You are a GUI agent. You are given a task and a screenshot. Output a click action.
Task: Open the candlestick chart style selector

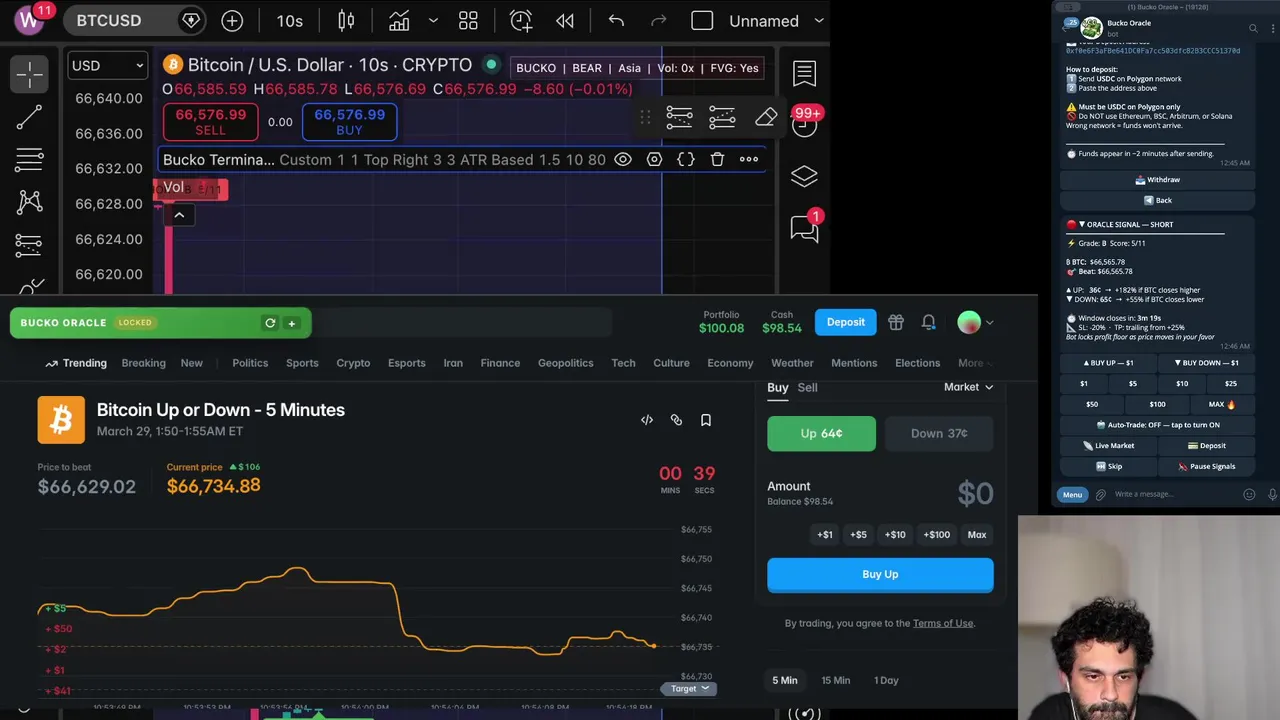pyautogui.click(x=346, y=21)
